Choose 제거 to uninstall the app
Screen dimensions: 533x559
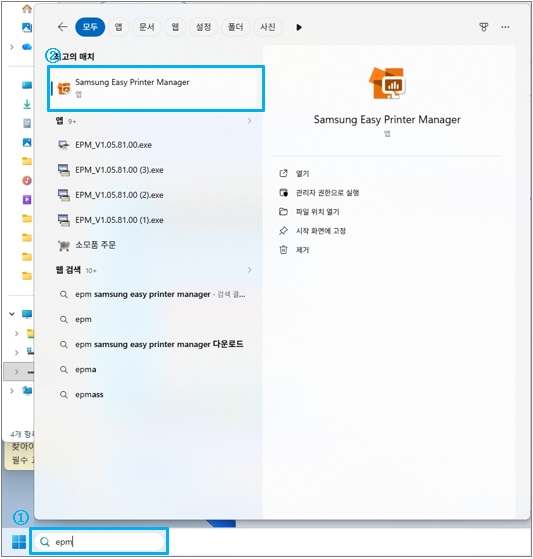point(302,250)
